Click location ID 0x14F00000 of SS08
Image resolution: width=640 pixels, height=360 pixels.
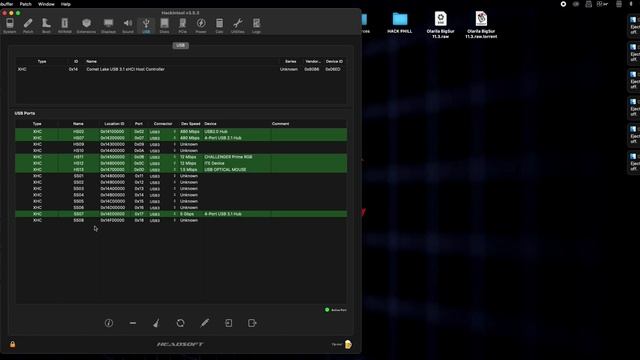click(x=112, y=220)
